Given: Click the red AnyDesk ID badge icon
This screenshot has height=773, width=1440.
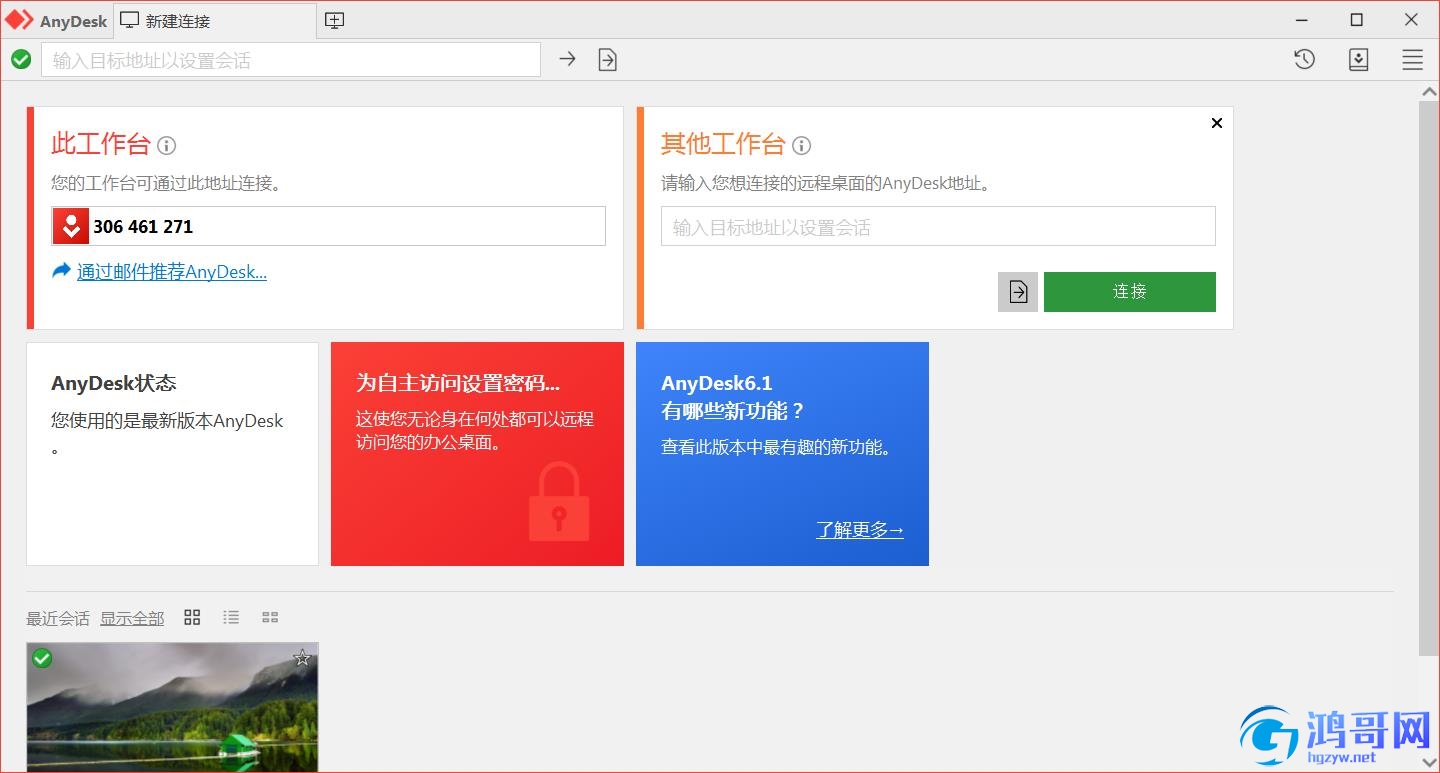Looking at the screenshot, I should 71,226.
